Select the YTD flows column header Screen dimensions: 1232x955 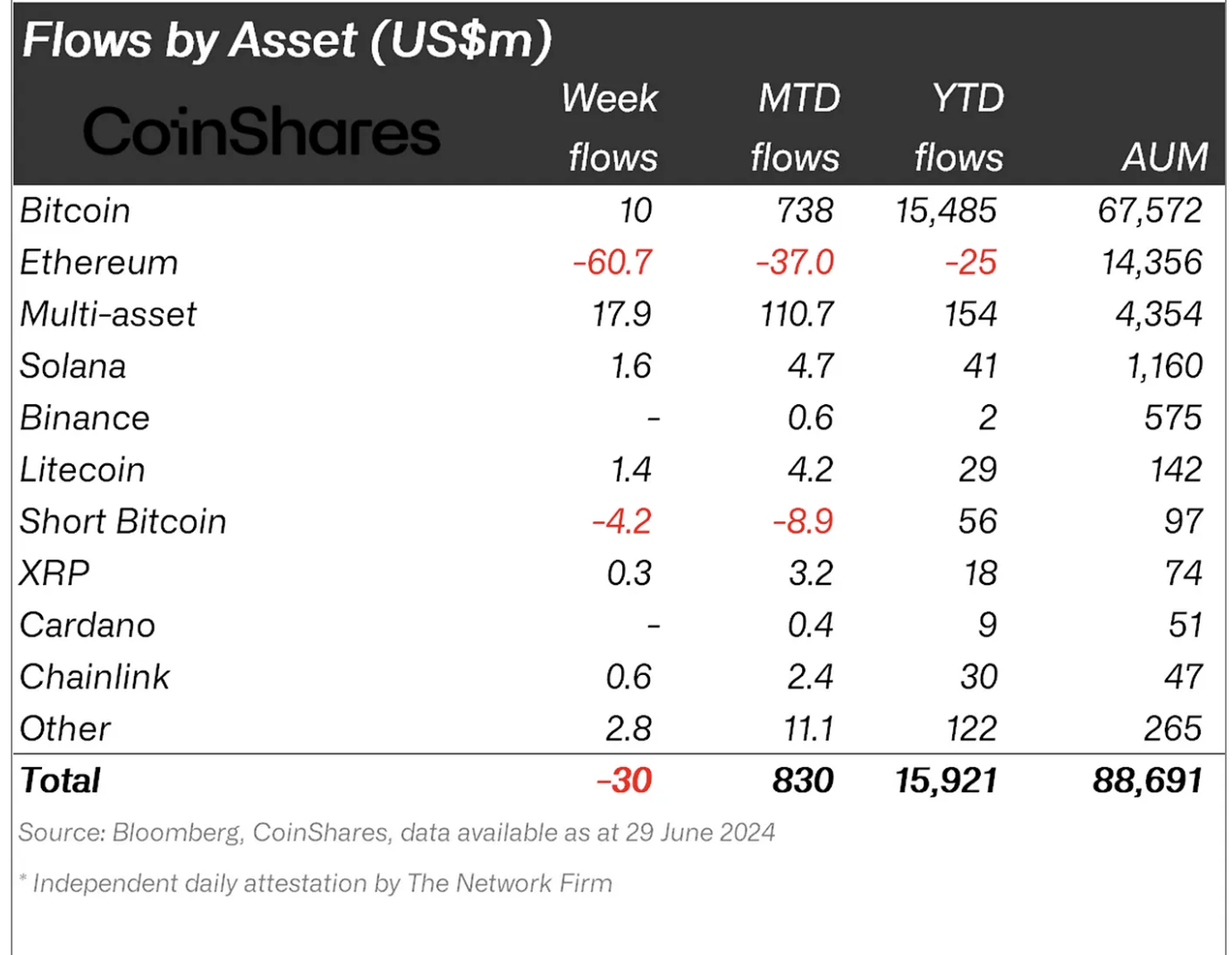tap(960, 127)
